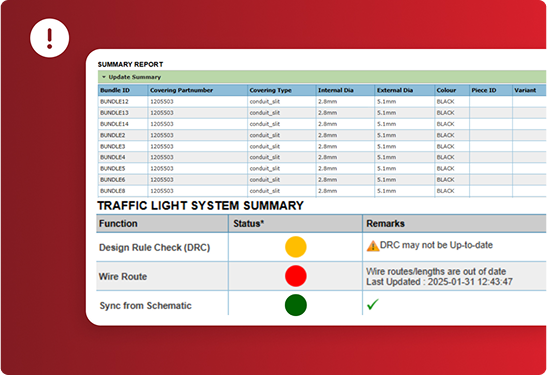The width and height of the screenshot is (547, 375).
Task: Click the white exclamation alert icon
Action: coord(50,38)
